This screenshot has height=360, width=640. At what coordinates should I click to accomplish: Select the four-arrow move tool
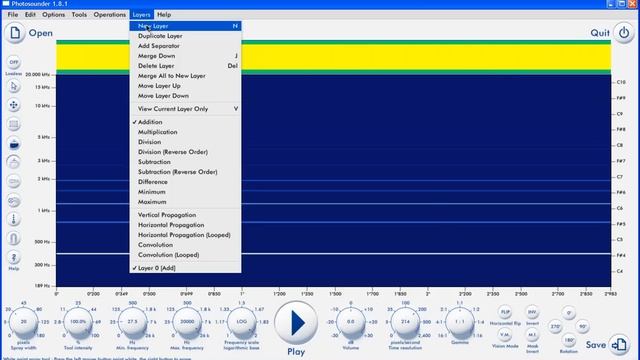click(14, 105)
